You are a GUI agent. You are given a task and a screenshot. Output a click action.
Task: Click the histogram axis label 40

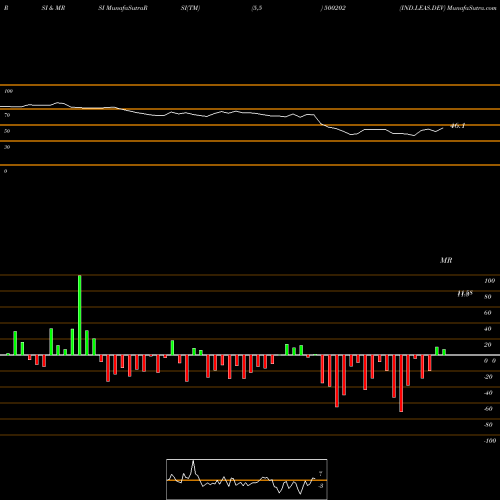pyautogui.click(x=487, y=329)
